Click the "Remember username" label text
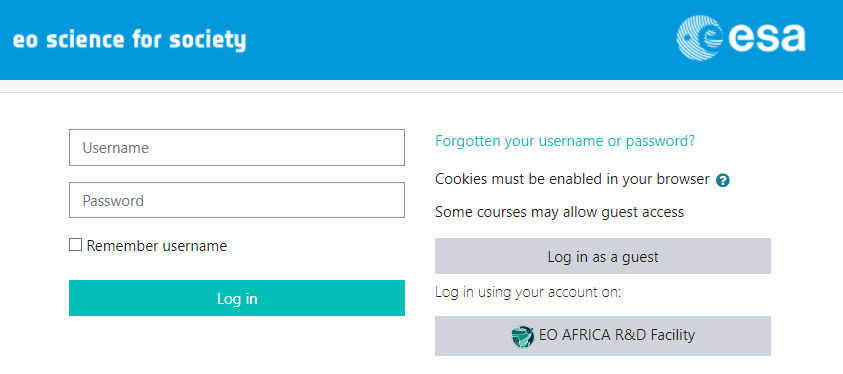Screen dimensions: 843x374 [x=156, y=246]
